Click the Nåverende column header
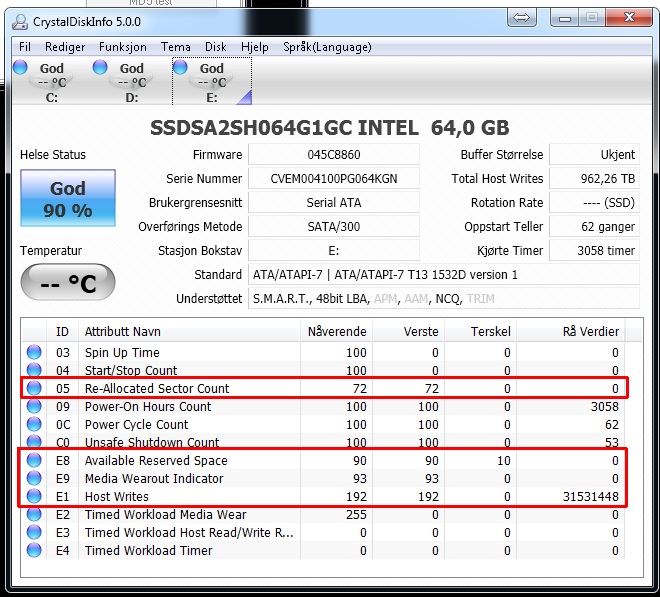The width and height of the screenshot is (660, 597). point(336,331)
